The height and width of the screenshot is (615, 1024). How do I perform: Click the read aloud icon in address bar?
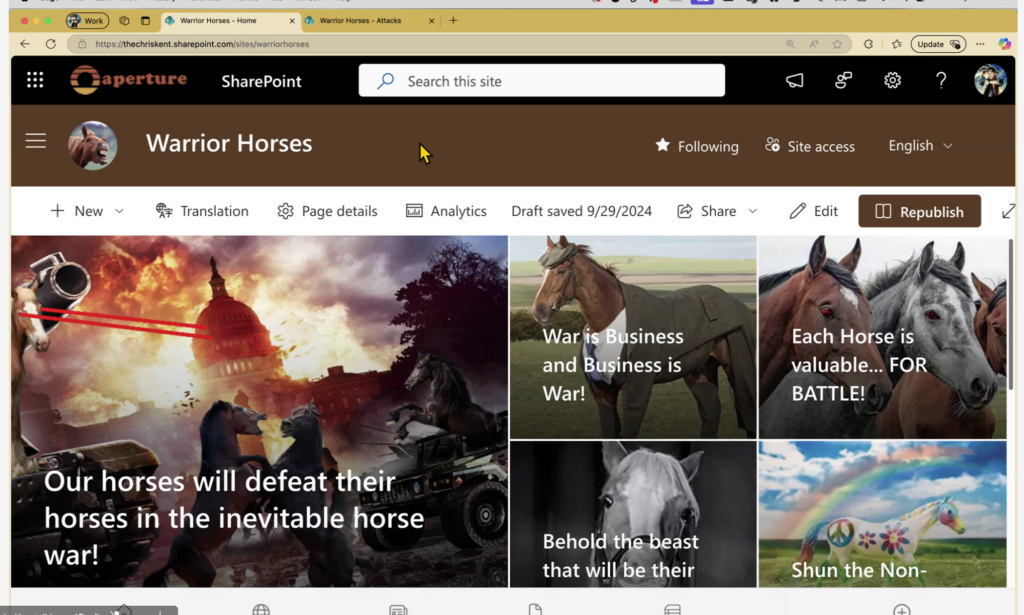pyautogui.click(x=814, y=44)
